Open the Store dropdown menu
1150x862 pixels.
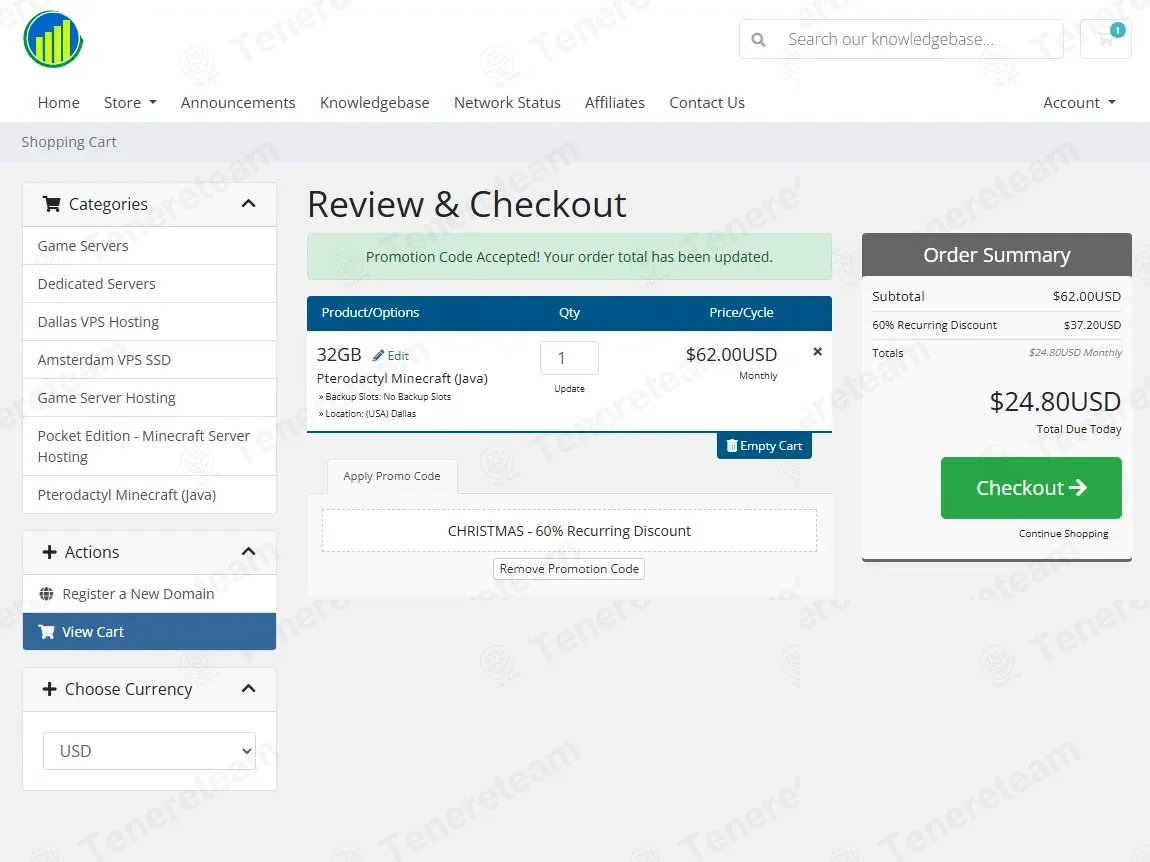tap(130, 103)
